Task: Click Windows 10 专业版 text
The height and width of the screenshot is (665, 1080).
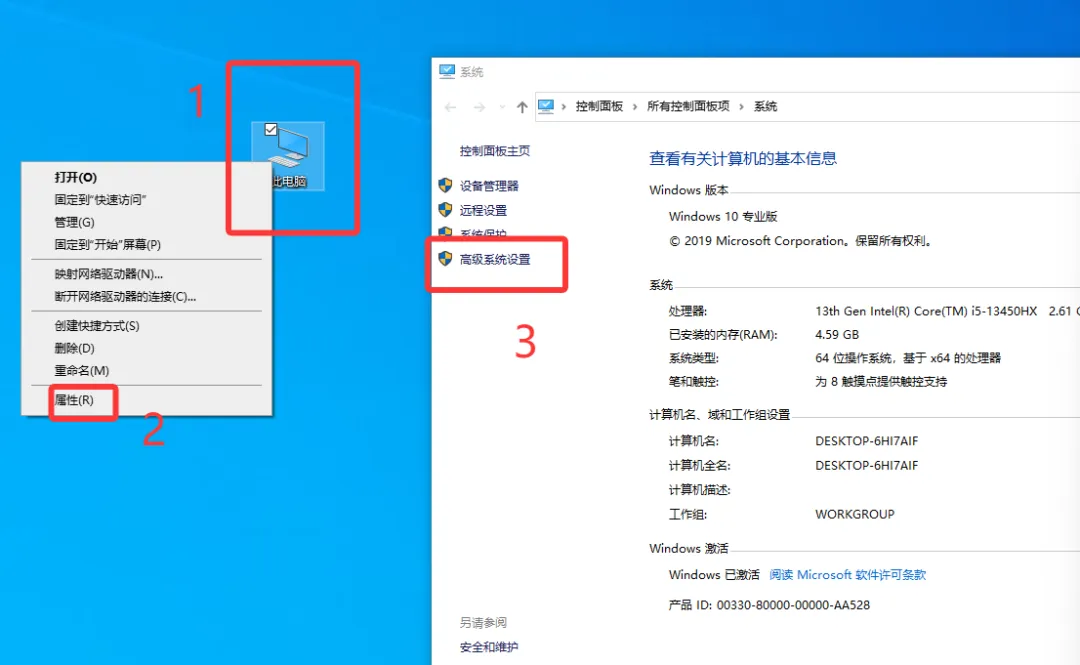Action: coord(723,216)
